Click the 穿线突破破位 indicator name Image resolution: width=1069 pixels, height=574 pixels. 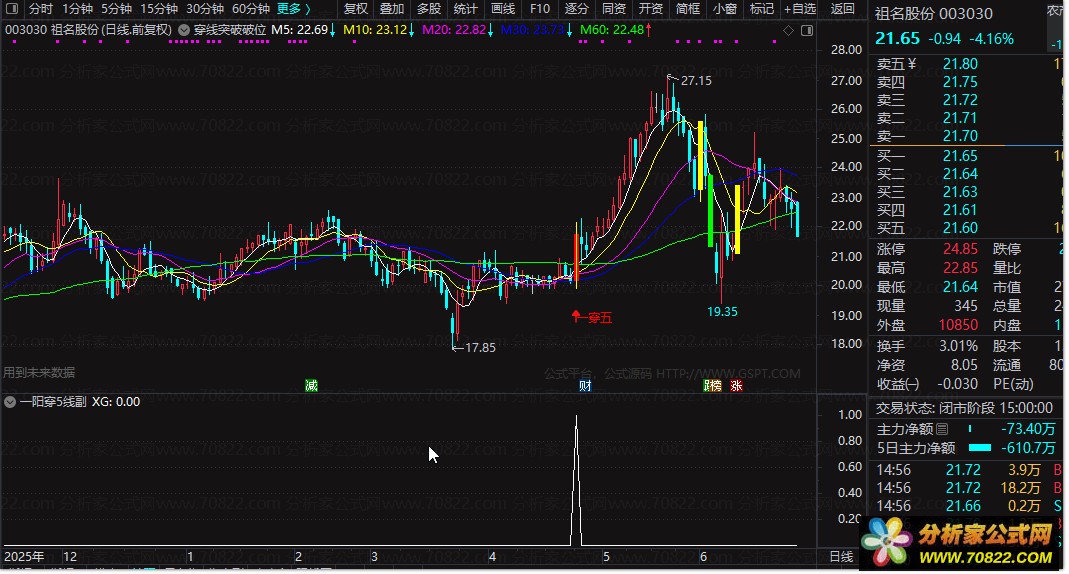point(230,30)
